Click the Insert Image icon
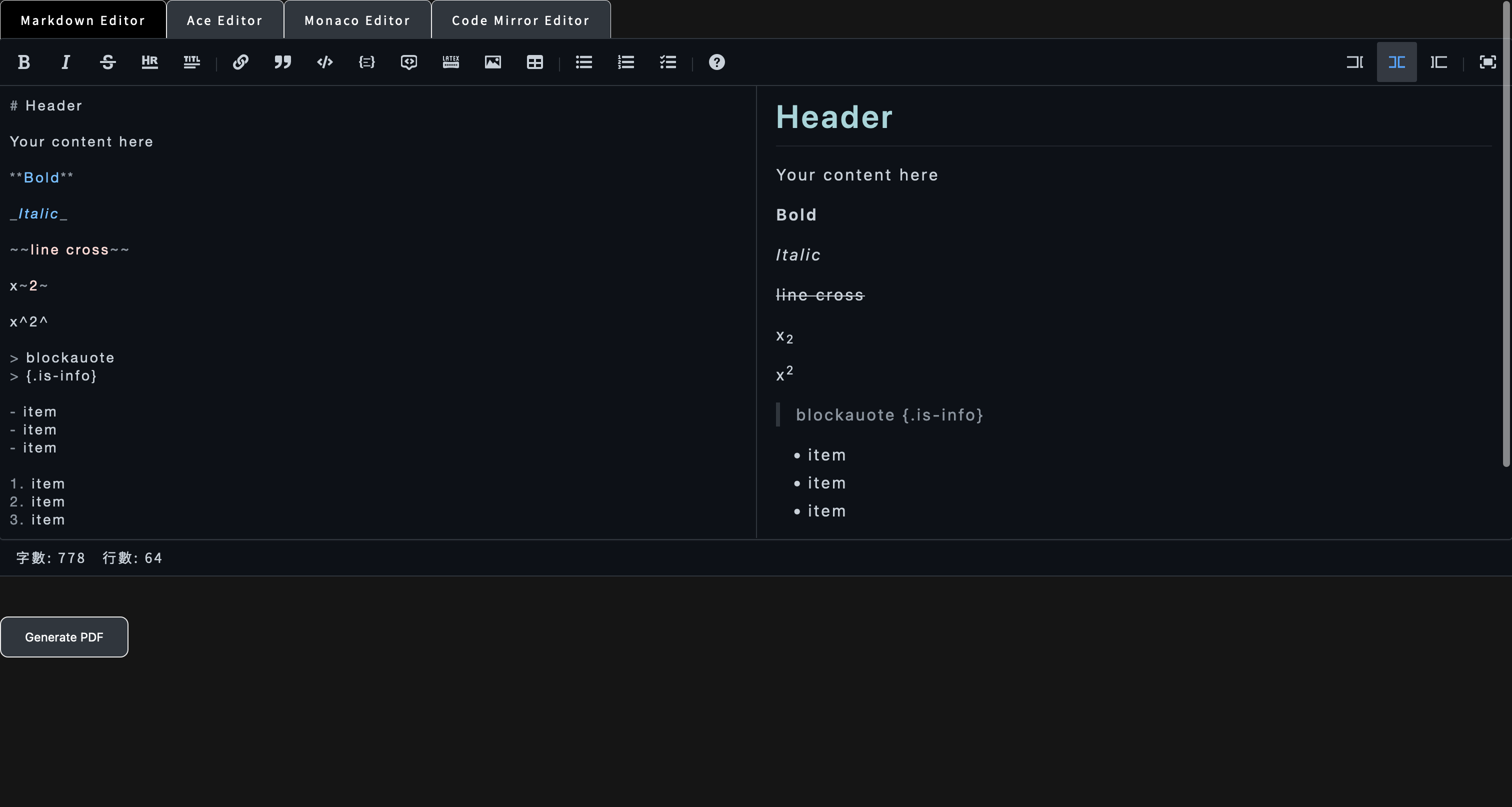Viewport: 1512px width, 807px height. (x=493, y=62)
